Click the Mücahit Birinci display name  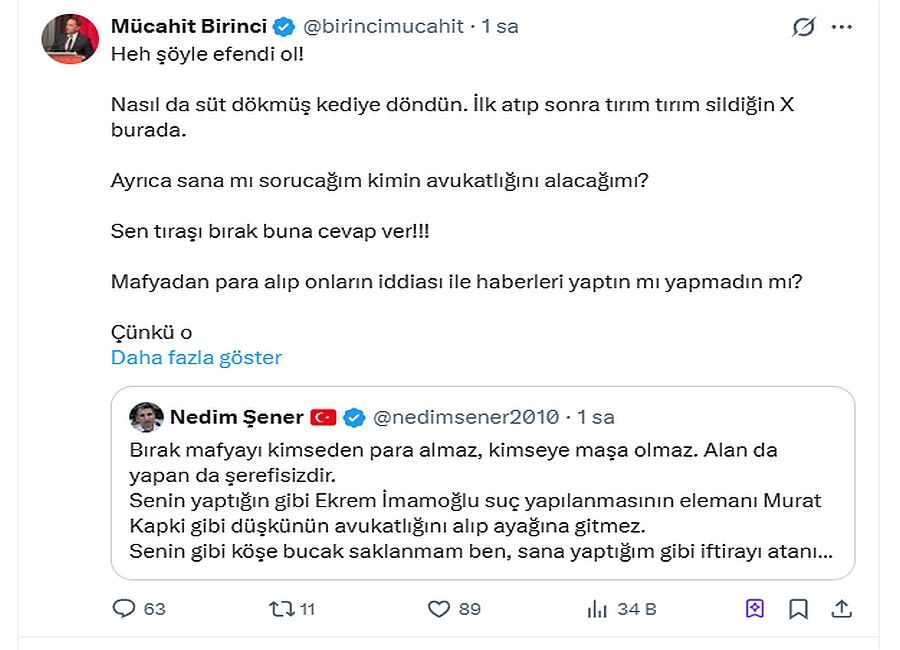[188, 26]
